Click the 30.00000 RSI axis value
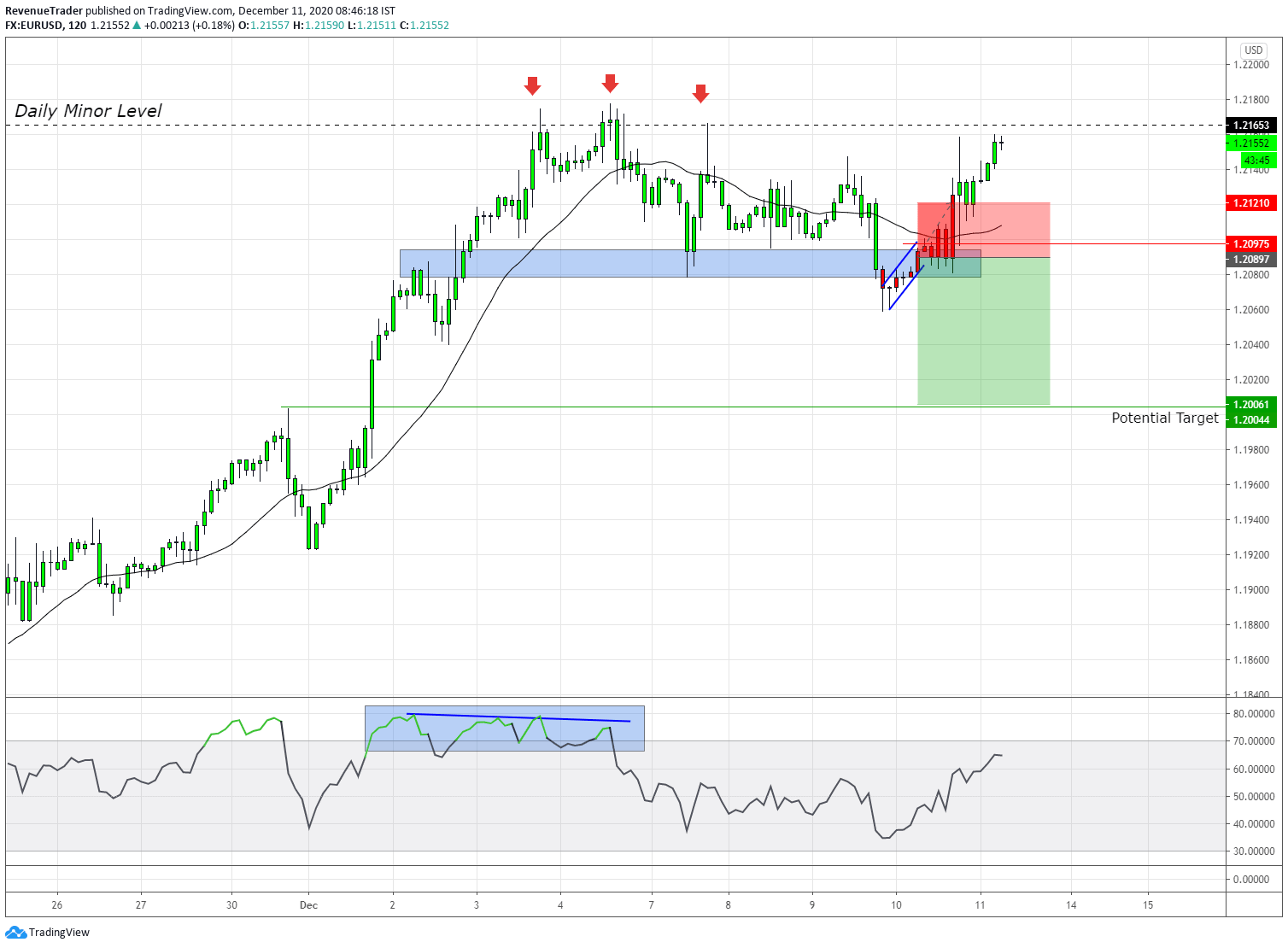The width and height of the screenshot is (1288, 948). pyautogui.click(x=1254, y=851)
